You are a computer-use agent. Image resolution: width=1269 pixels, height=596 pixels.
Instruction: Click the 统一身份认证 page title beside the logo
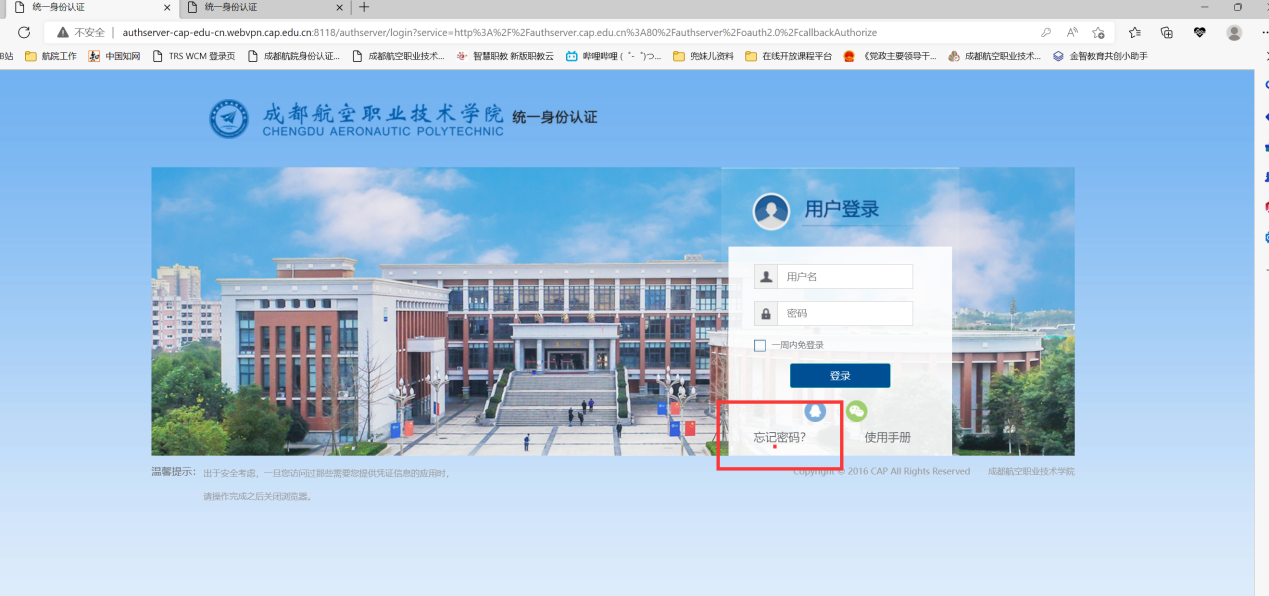(x=554, y=117)
